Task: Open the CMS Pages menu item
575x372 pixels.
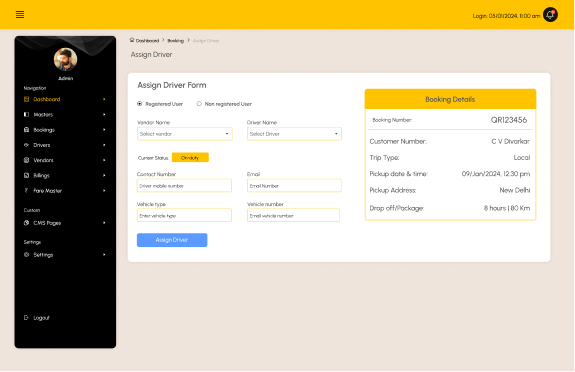Action: tap(65, 223)
